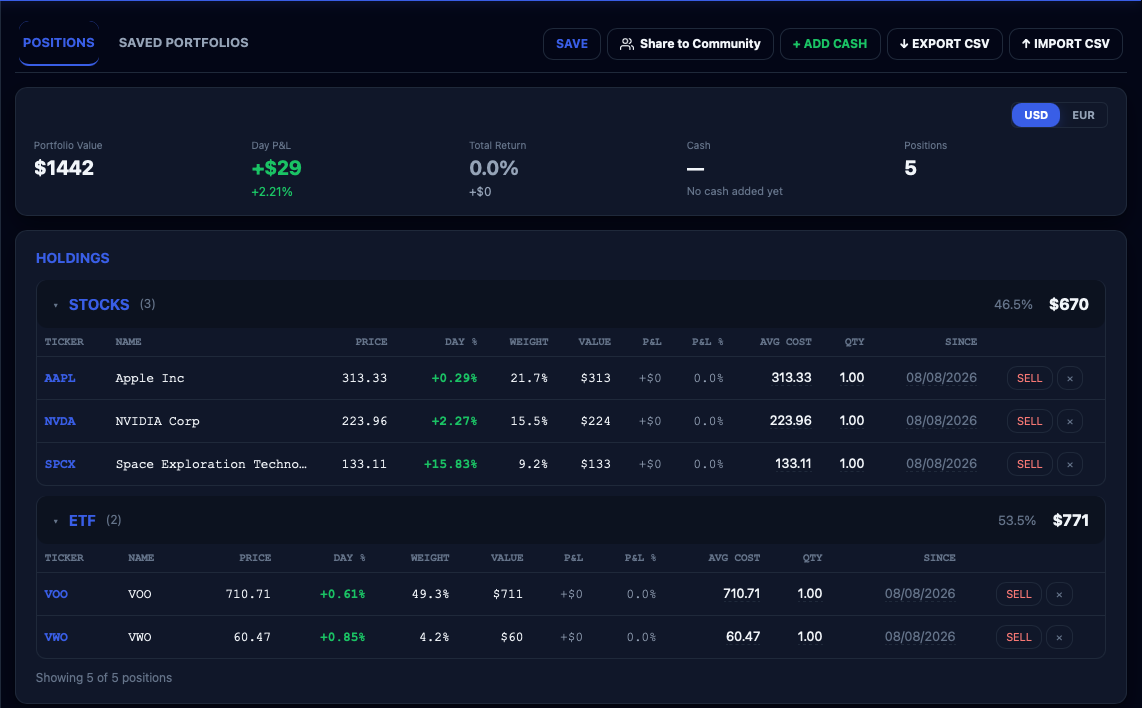This screenshot has width=1142, height=708.
Task: Edit VWO average cost 60.47
Action: pos(743,637)
